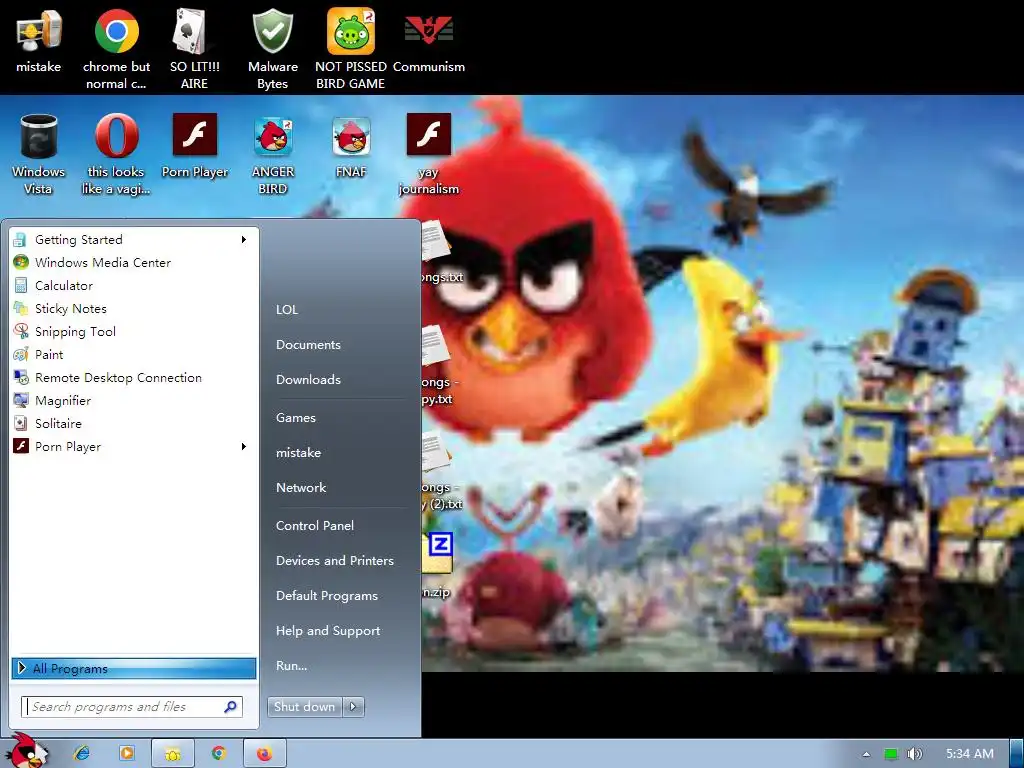This screenshot has height=768, width=1024.
Task: Launch Snipping Tool
Action: click(134, 332)
